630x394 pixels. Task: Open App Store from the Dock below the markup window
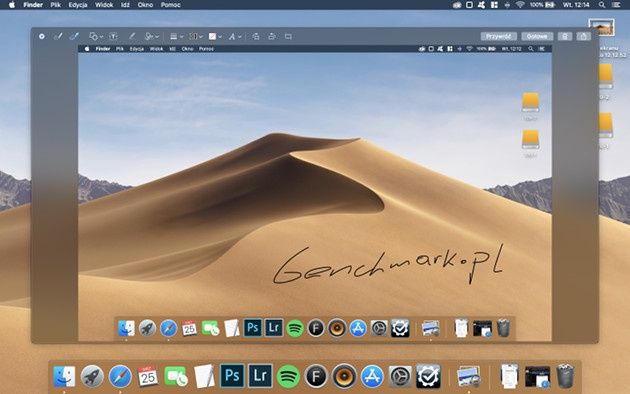click(x=372, y=376)
